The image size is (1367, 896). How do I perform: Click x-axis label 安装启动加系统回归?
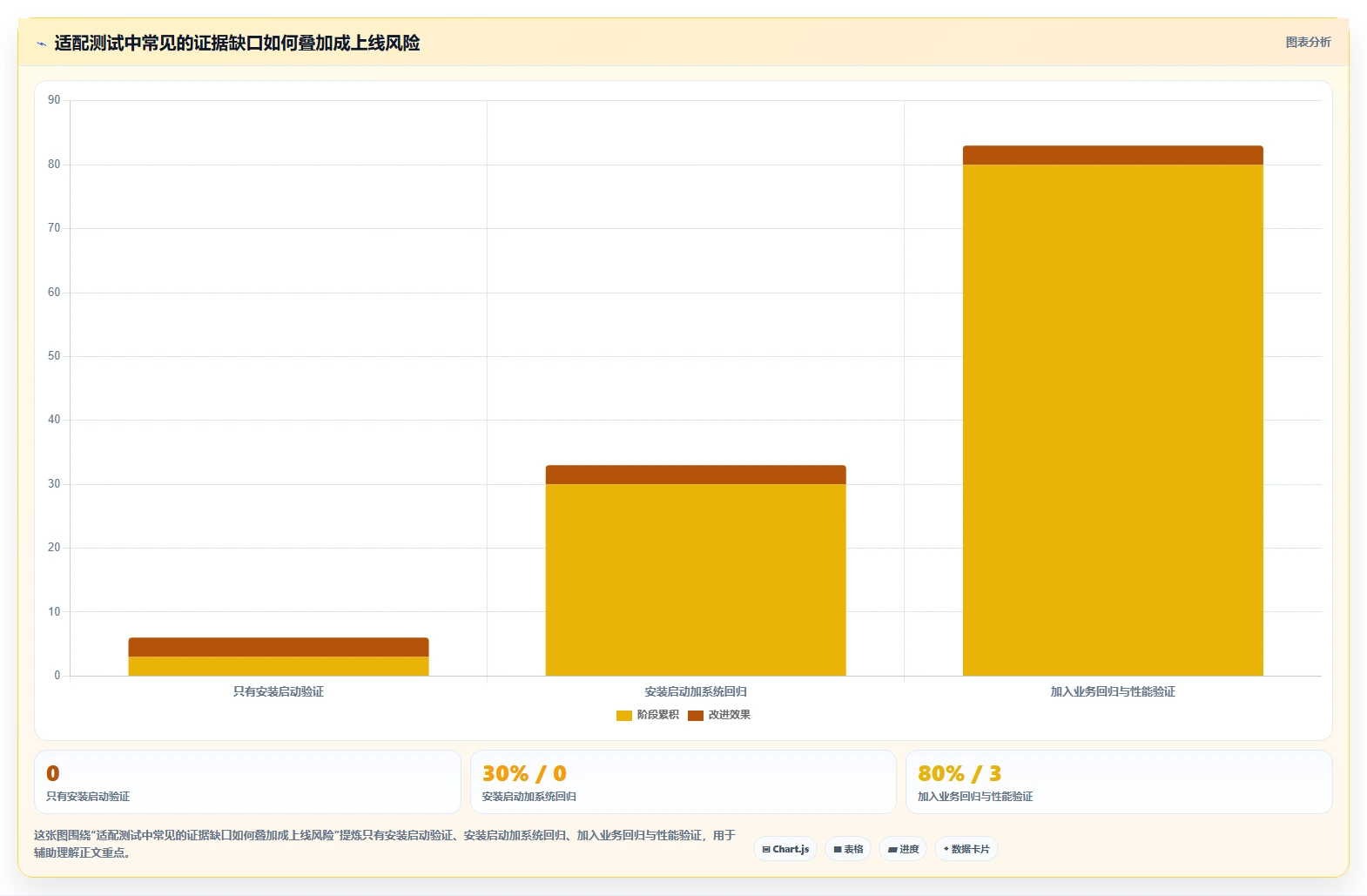696,691
